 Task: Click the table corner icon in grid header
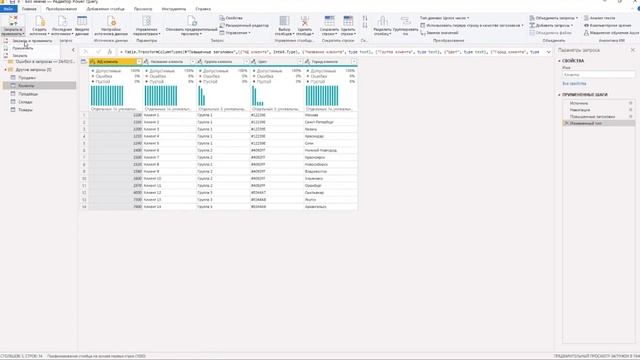point(84,62)
